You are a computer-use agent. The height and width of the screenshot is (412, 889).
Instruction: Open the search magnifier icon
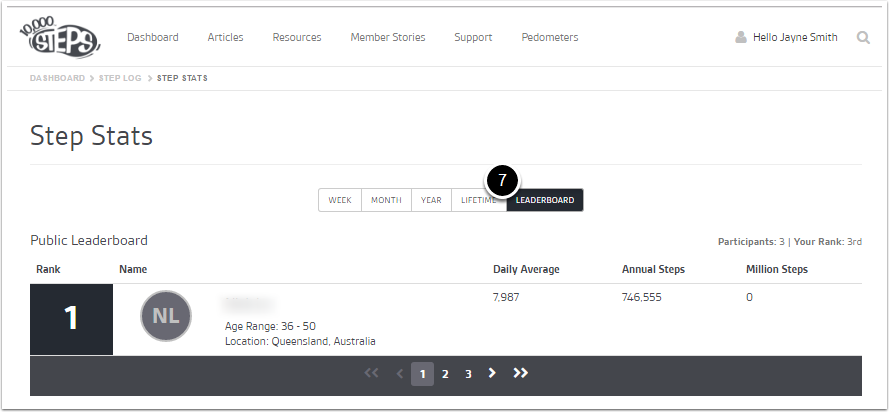coord(863,38)
